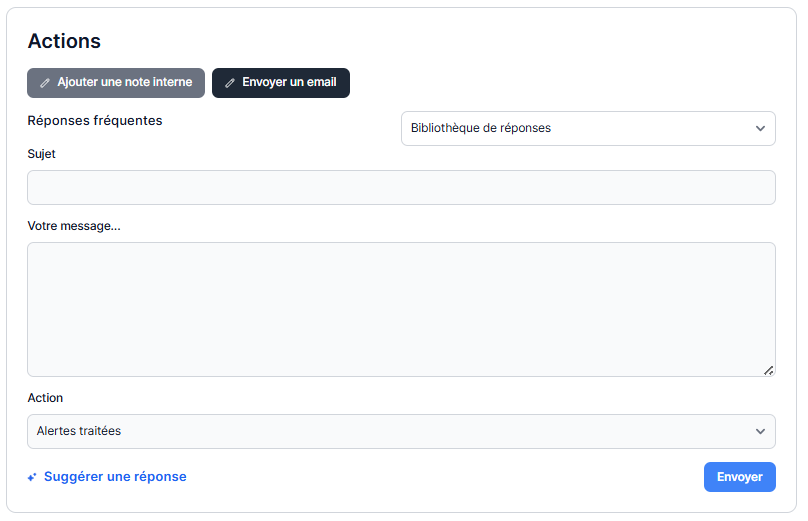Click the resize grip of the message box
Image resolution: width=808 pixels, height=521 pixels.
[768, 370]
